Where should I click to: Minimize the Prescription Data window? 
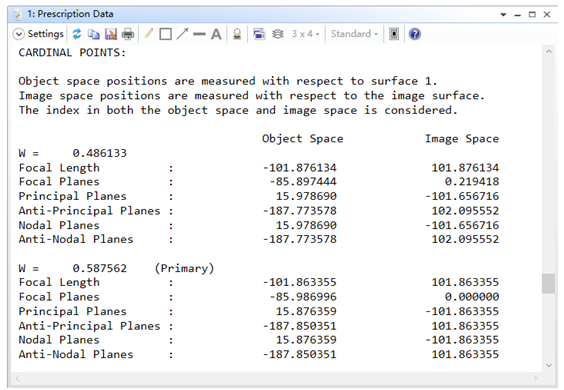point(518,15)
